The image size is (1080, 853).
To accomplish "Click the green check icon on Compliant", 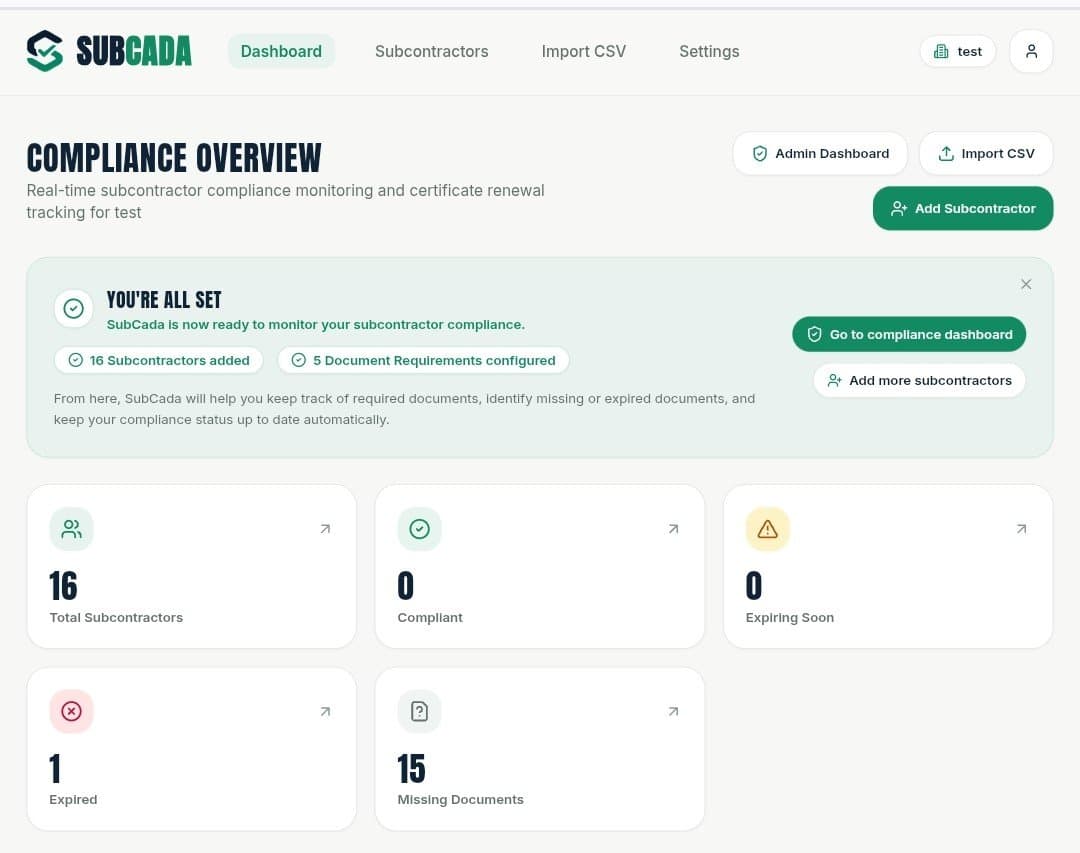I will pos(419,529).
